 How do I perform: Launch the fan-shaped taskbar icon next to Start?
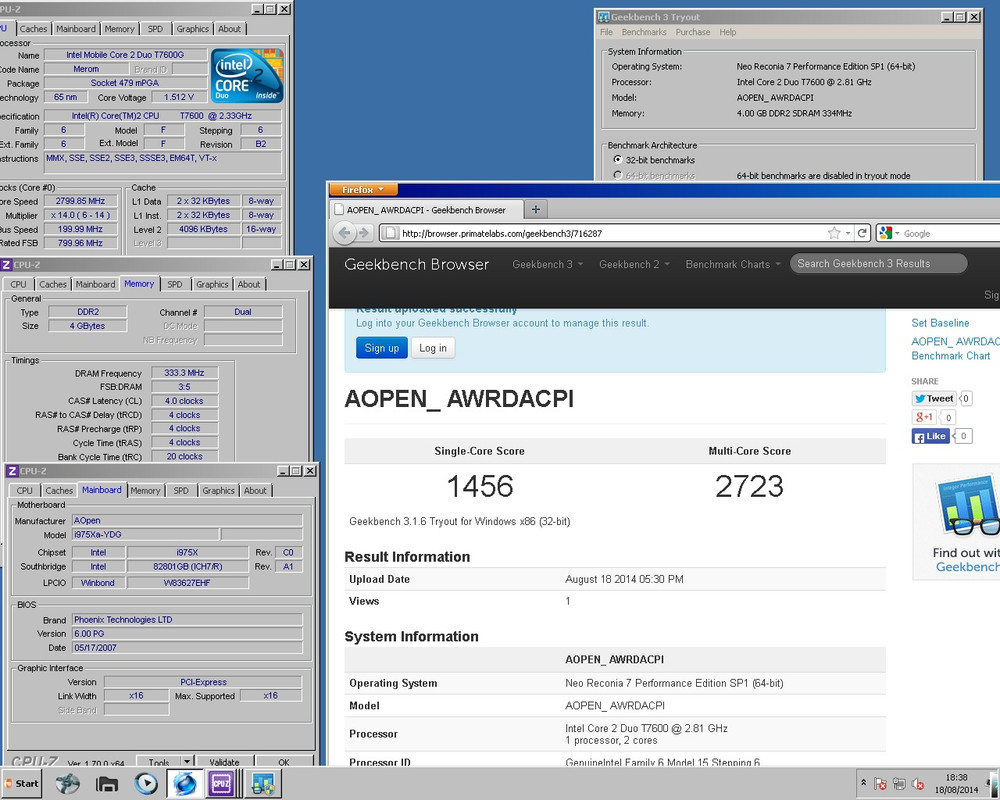point(68,783)
